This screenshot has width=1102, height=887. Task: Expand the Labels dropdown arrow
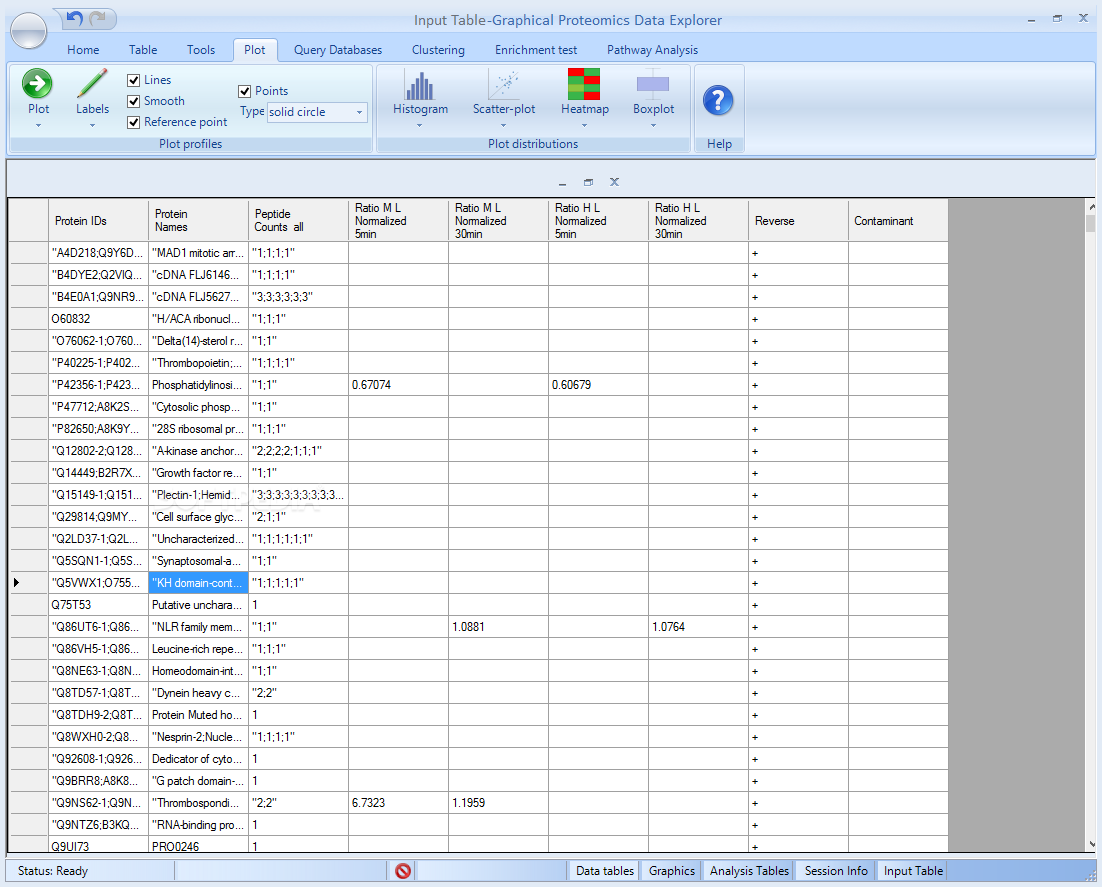[92, 126]
